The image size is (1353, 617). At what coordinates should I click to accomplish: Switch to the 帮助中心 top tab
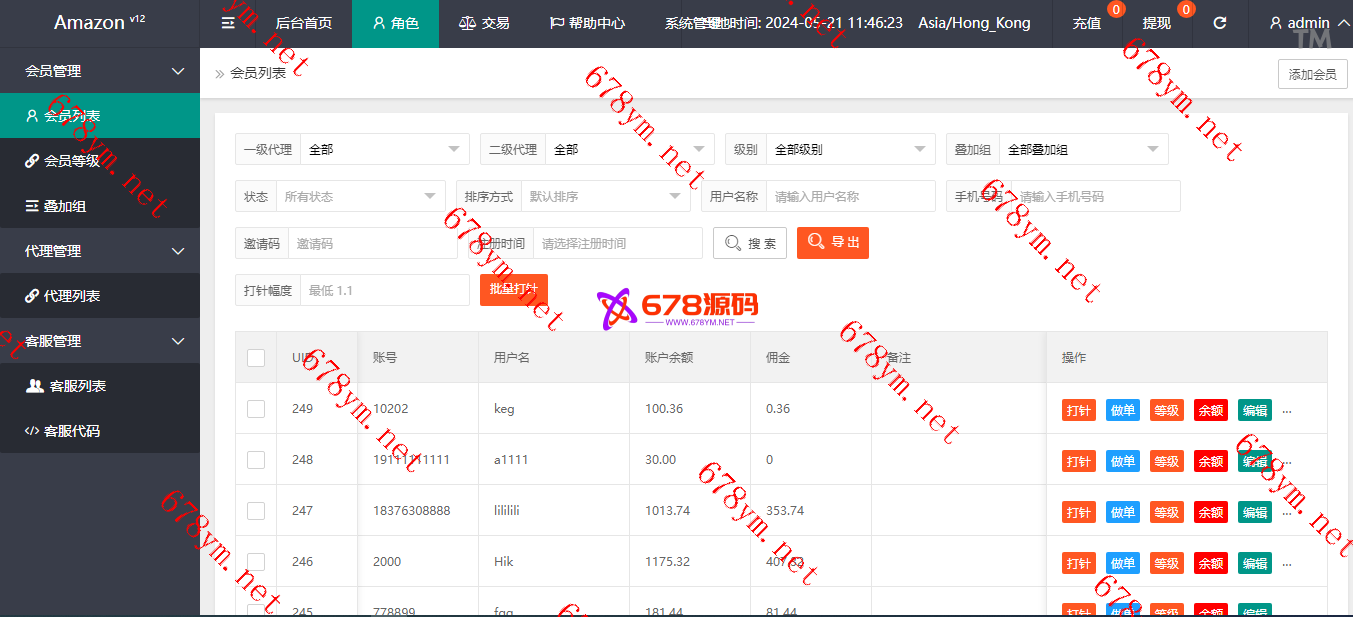click(x=587, y=23)
